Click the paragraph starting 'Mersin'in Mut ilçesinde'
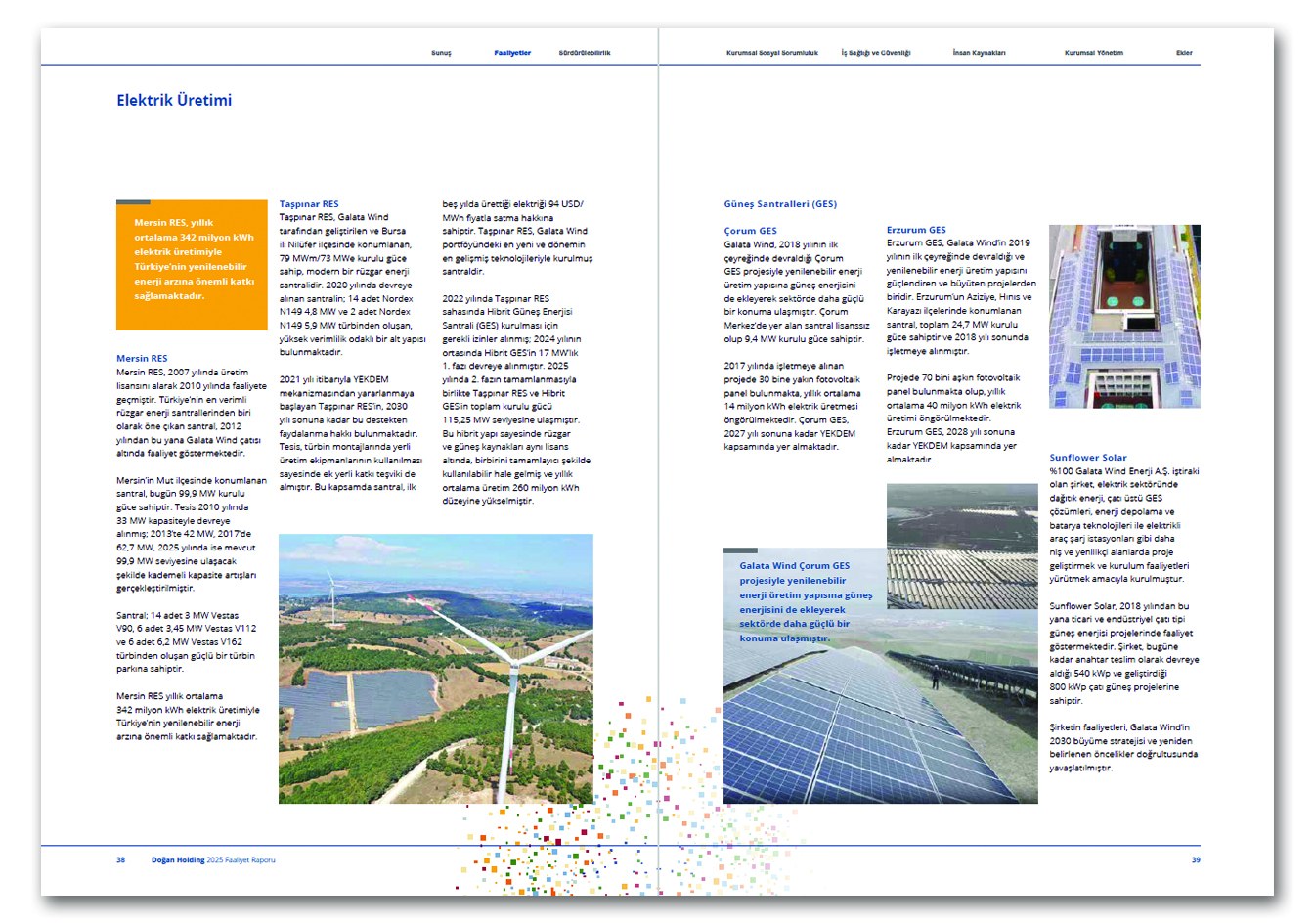 click(x=192, y=535)
